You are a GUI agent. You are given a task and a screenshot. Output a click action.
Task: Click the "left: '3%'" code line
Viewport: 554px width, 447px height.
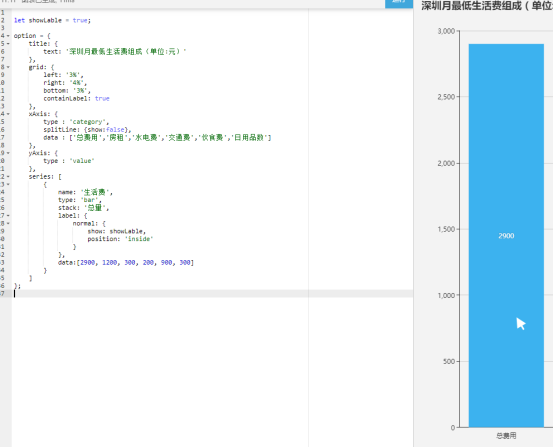click(63, 75)
